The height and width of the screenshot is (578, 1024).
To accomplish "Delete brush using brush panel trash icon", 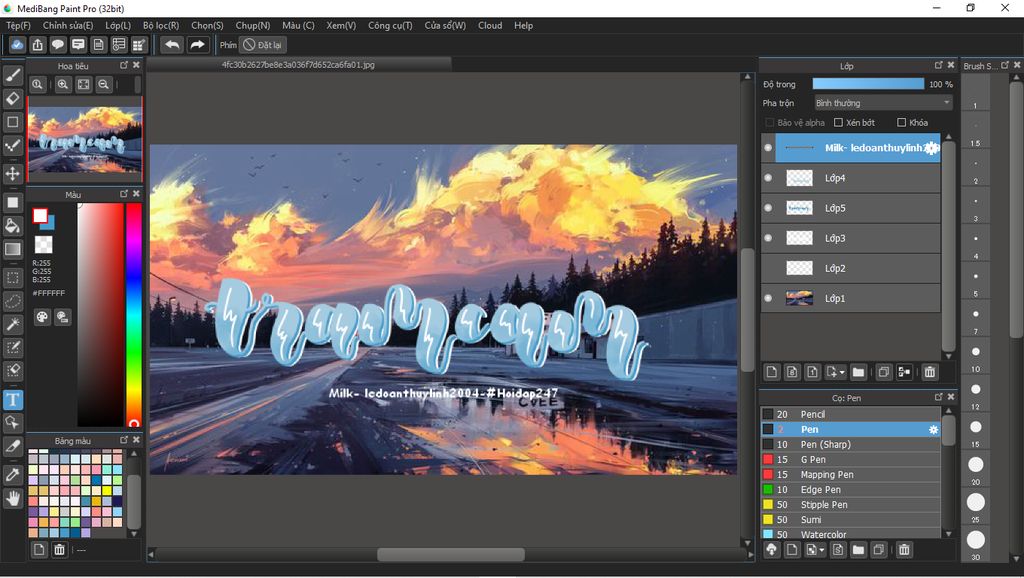I will (904, 550).
